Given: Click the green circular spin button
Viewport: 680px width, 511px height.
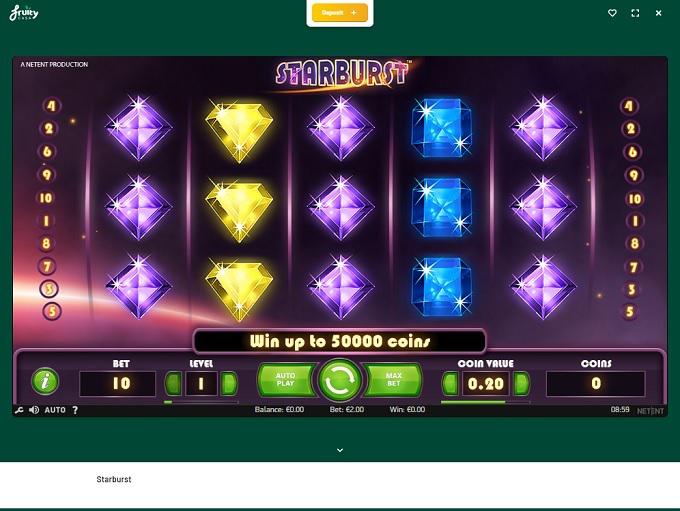Looking at the screenshot, I should 340,380.
